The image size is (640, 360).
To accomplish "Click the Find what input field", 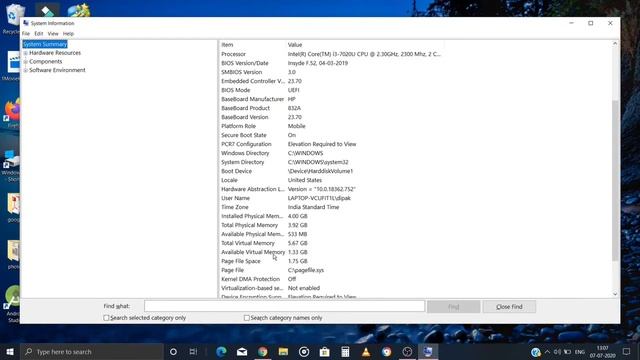I will click(284, 306).
